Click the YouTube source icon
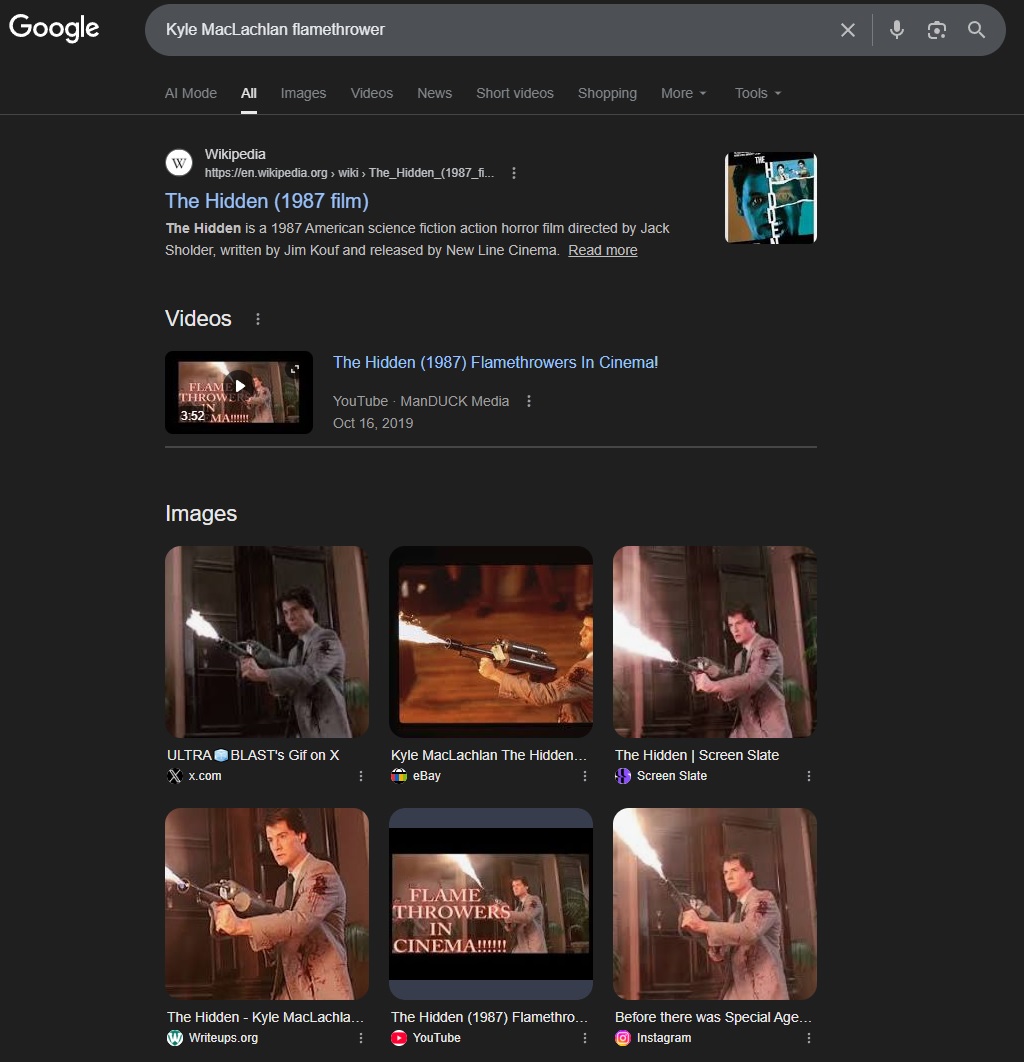This screenshot has width=1024, height=1062. [x=399, y=1038]
